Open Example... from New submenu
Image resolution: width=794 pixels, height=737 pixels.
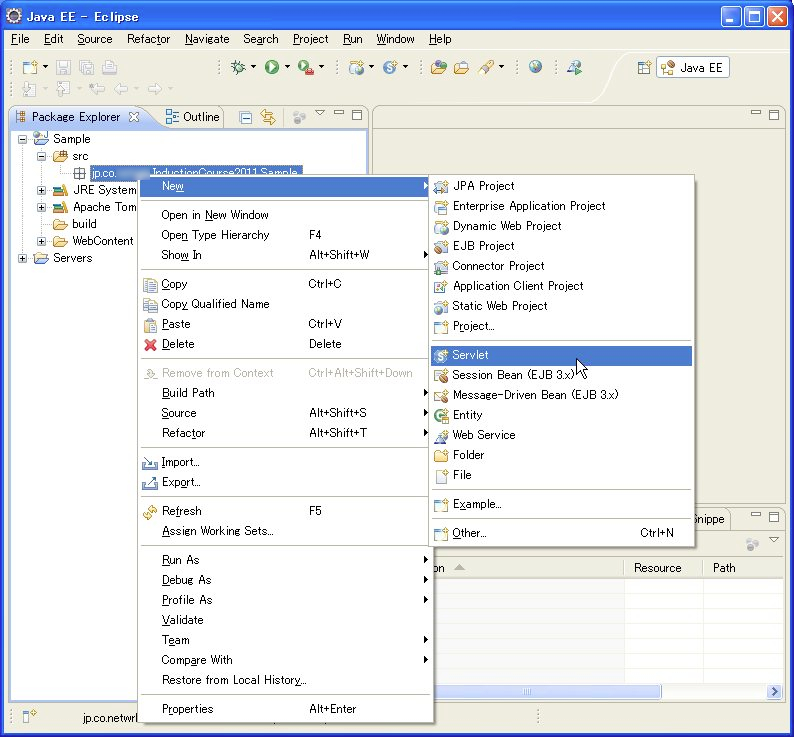pyautogui.click(x=561, y=505)
